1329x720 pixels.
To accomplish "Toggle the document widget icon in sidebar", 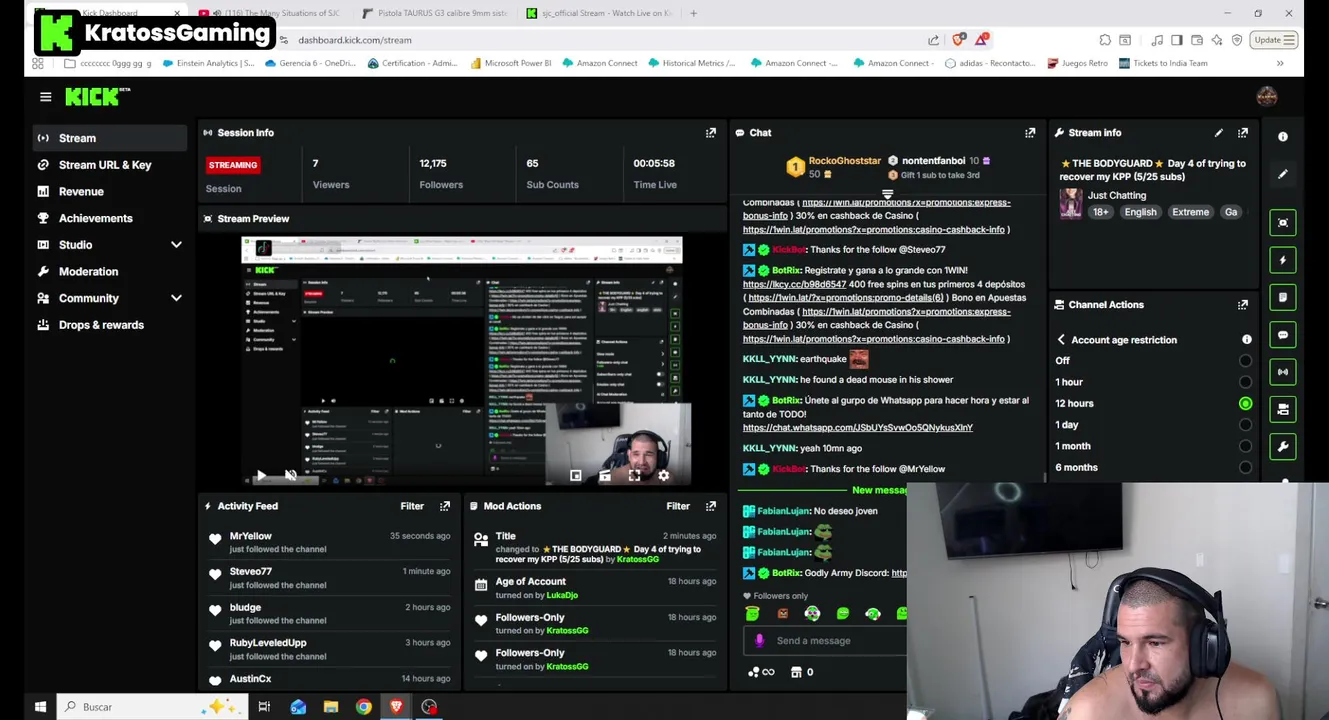I will (1283, 297).
